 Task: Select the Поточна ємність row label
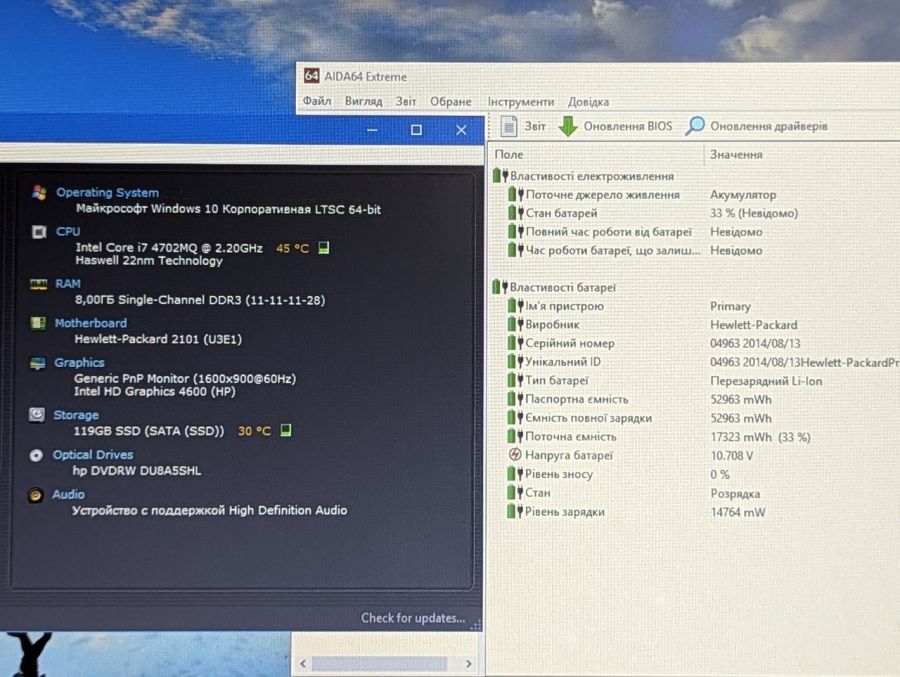pyautogui.click(x=571, y=436)
